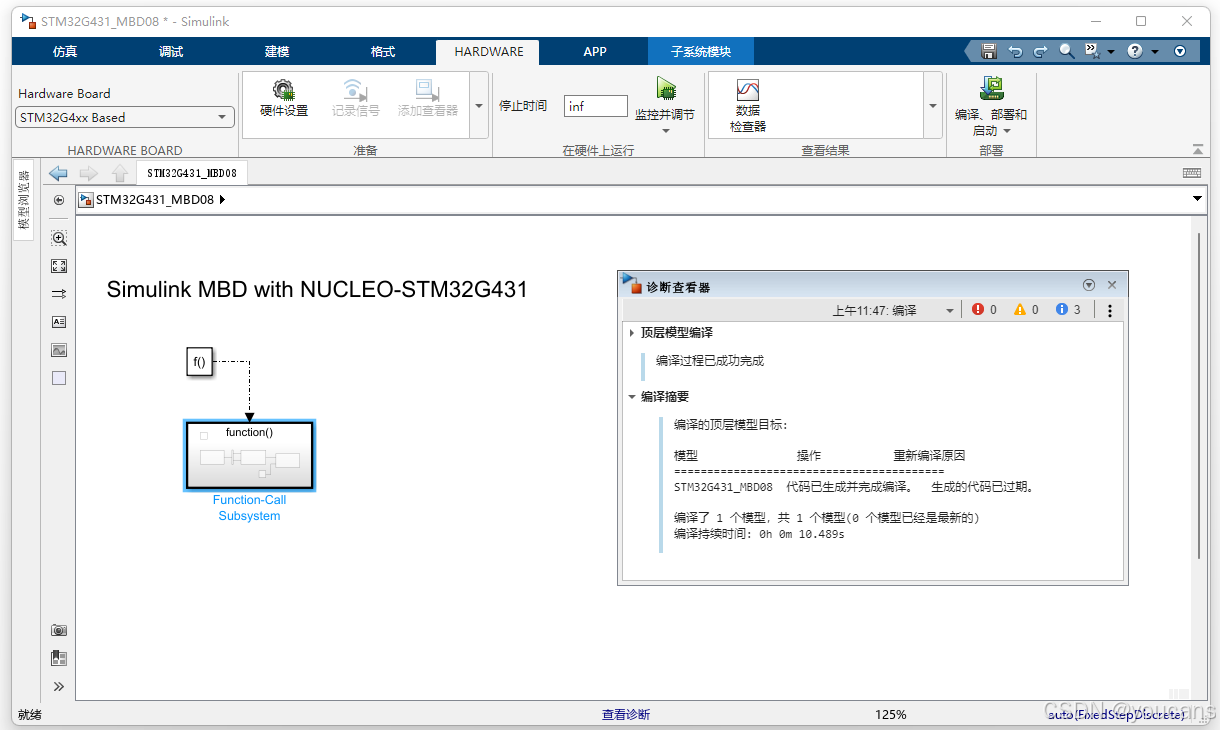Open the breadcrumb path dropdown at far right
Image resolution: width=1220 pixels, height=730 pixels.
(1198, 200)
